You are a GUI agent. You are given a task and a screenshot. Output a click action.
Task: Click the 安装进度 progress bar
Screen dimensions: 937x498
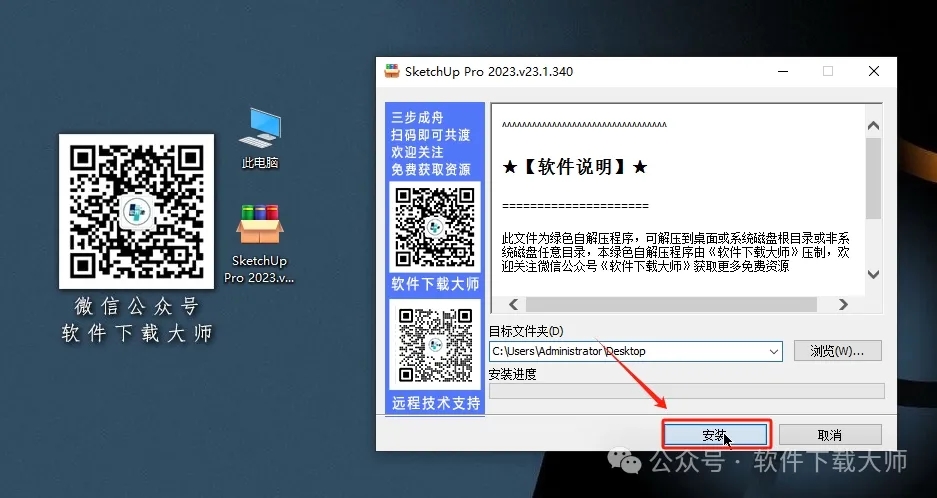click(687, 391)
